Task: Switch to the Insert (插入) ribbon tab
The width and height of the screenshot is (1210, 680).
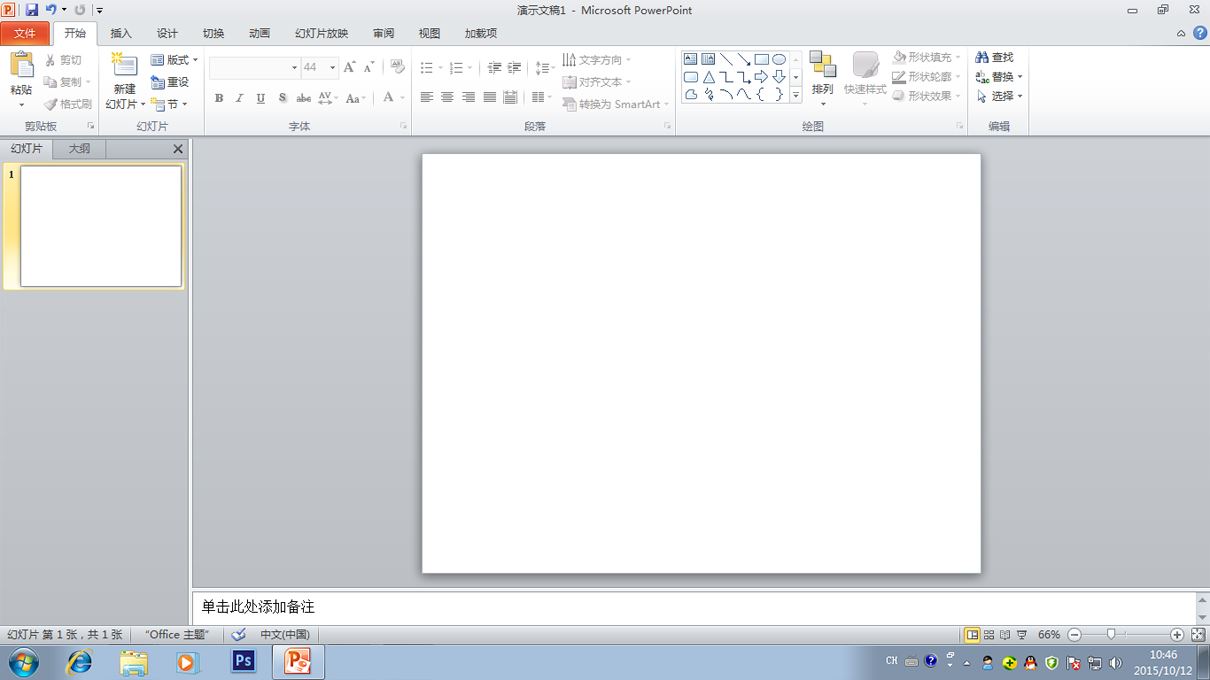Action: point(121,33)
